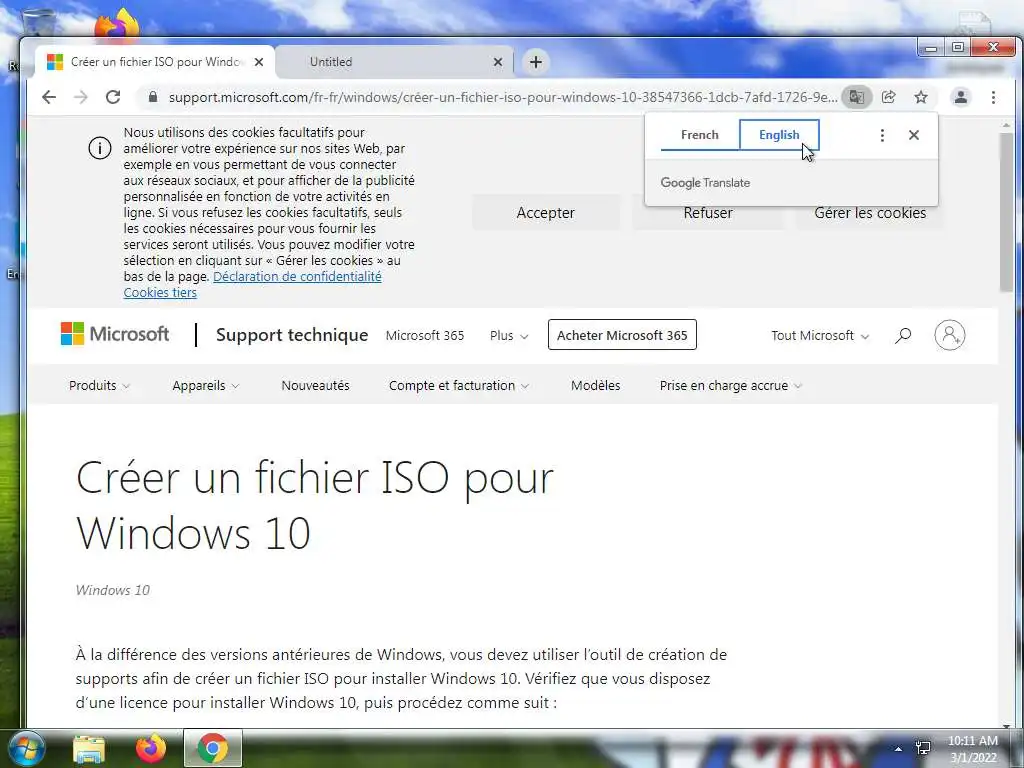The width and height of the screenshot is (1024, 768).
Task: Expand the Tout Microsoft dropdown
Action: coord(820,336)
